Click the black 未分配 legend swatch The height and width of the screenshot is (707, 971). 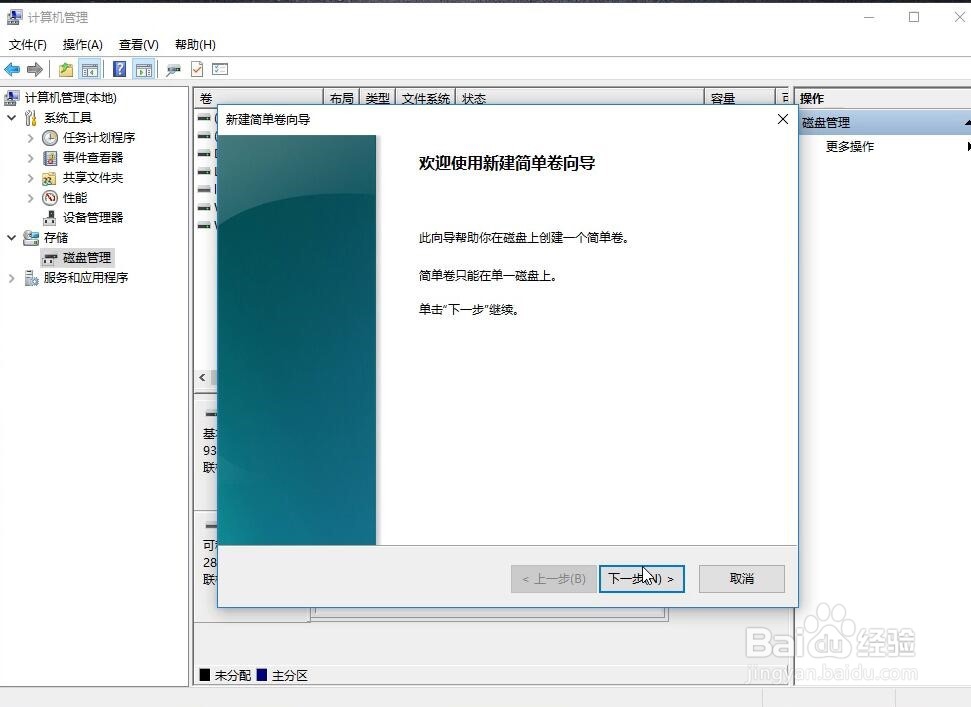[205, 675]
